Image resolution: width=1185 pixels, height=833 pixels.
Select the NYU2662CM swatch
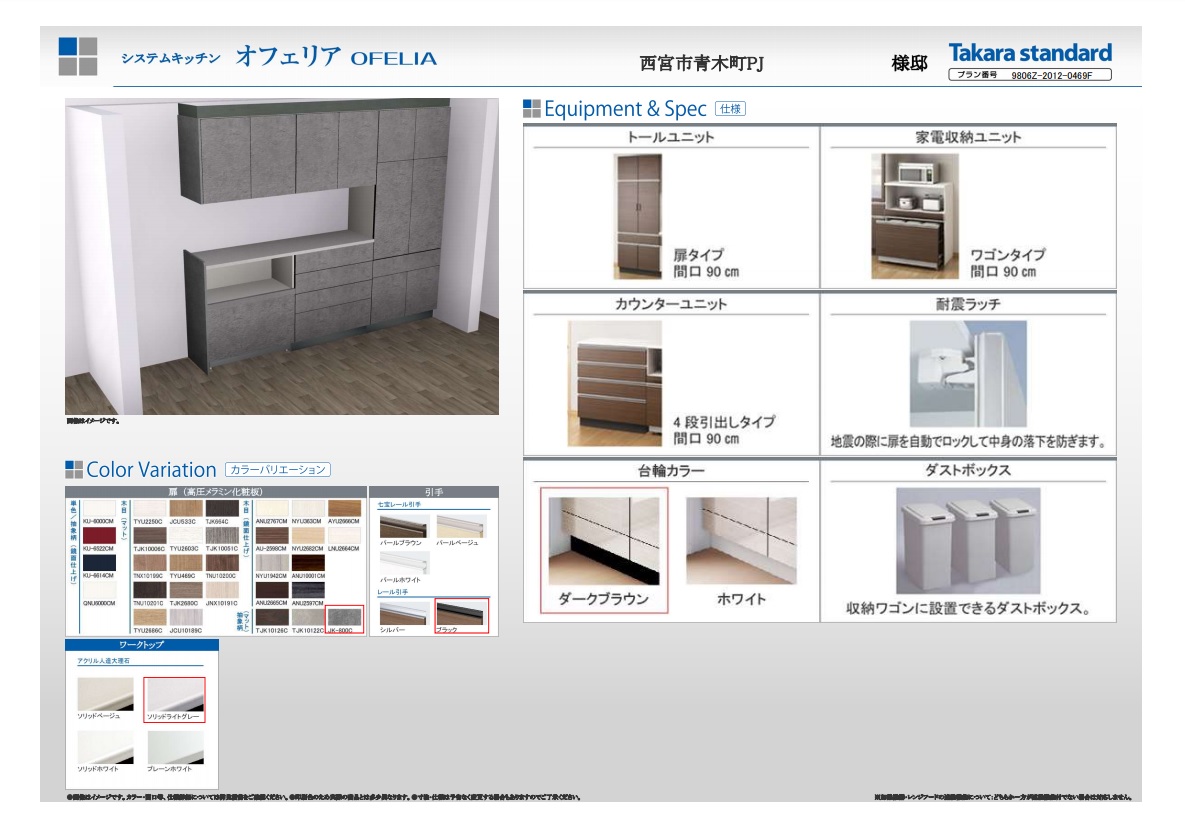pos(308,535)
